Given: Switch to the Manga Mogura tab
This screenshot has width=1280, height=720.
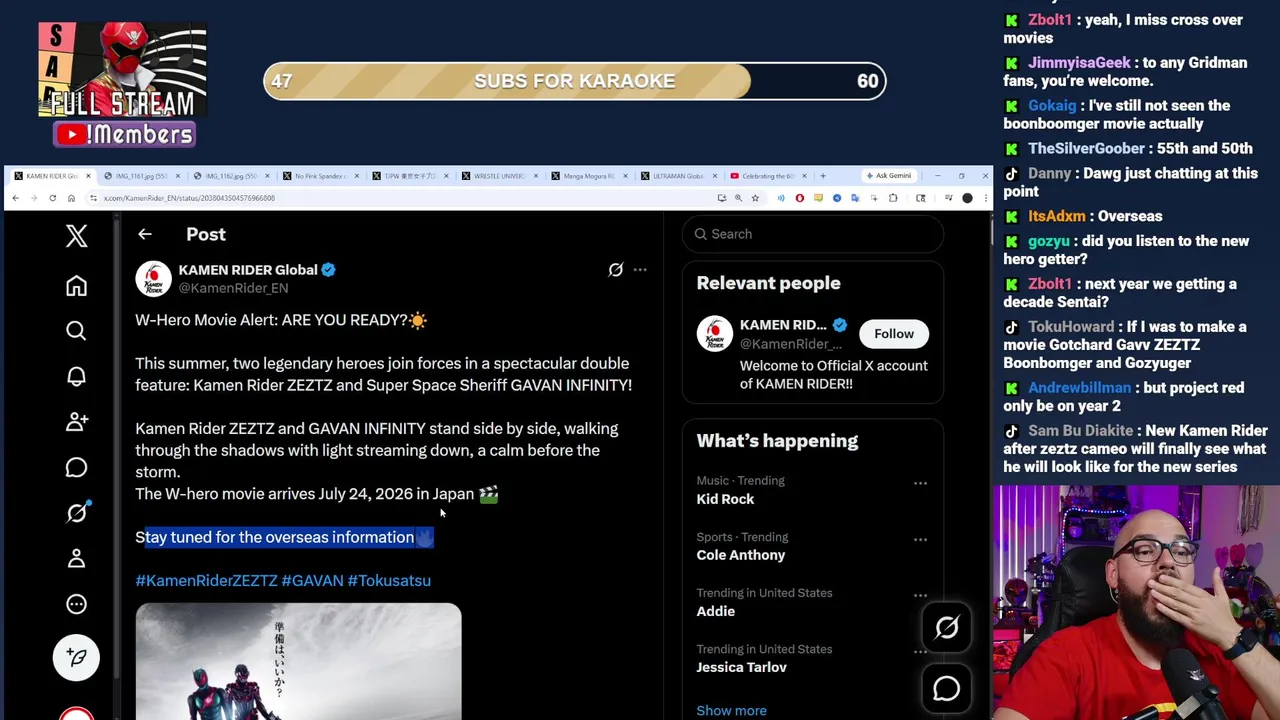Looking at the screenshot, I should pos(588,176).
